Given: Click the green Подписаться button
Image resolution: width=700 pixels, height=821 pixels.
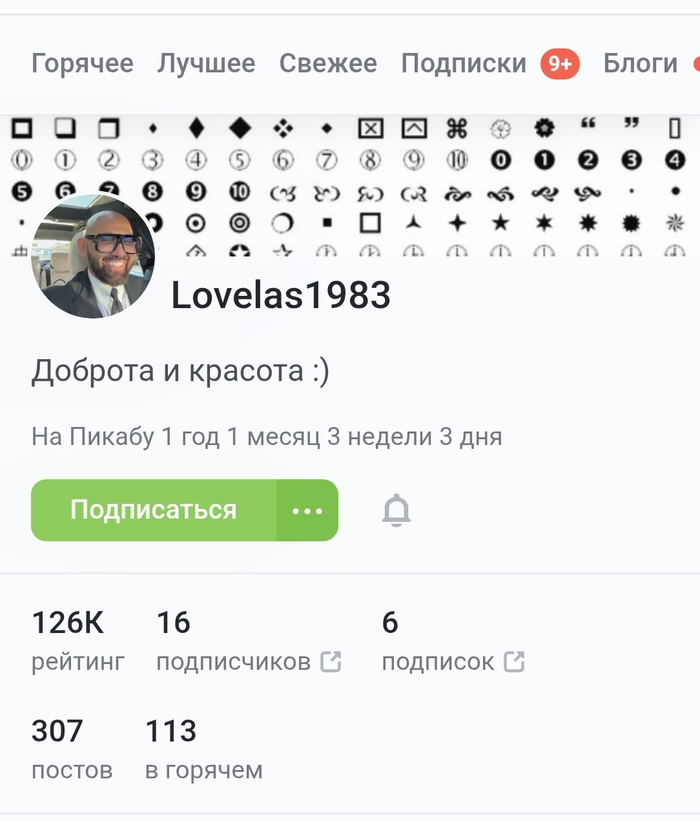Looking at the screenshot, I should (153, 510).
